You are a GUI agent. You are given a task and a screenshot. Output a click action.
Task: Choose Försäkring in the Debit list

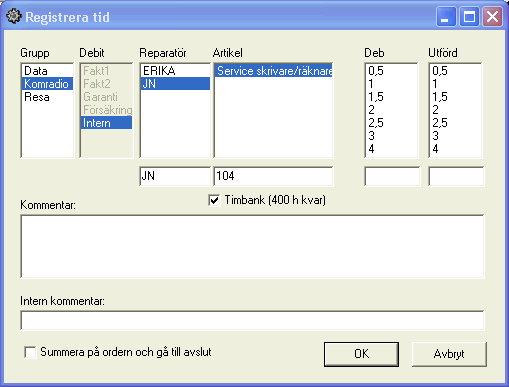106,110
